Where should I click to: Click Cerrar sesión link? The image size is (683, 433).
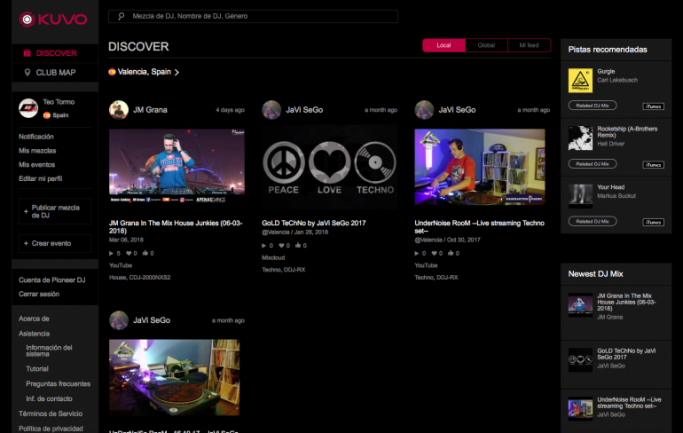pyautogui.click(x=39, y=294)
